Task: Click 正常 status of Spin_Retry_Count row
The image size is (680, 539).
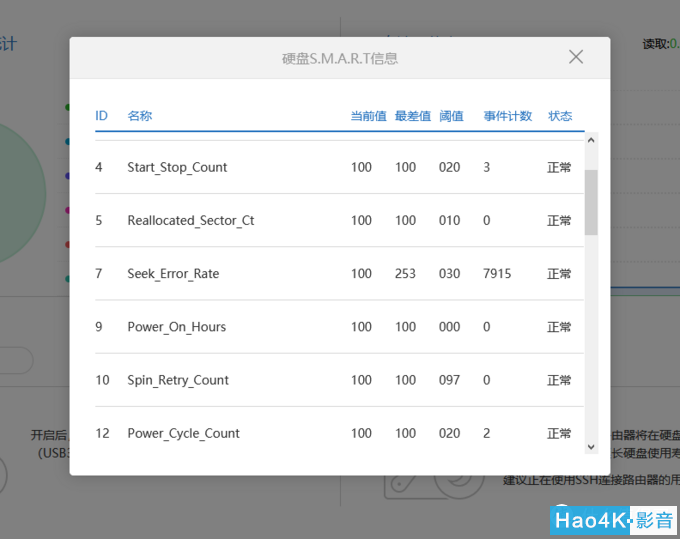Action: click(559, 380)
